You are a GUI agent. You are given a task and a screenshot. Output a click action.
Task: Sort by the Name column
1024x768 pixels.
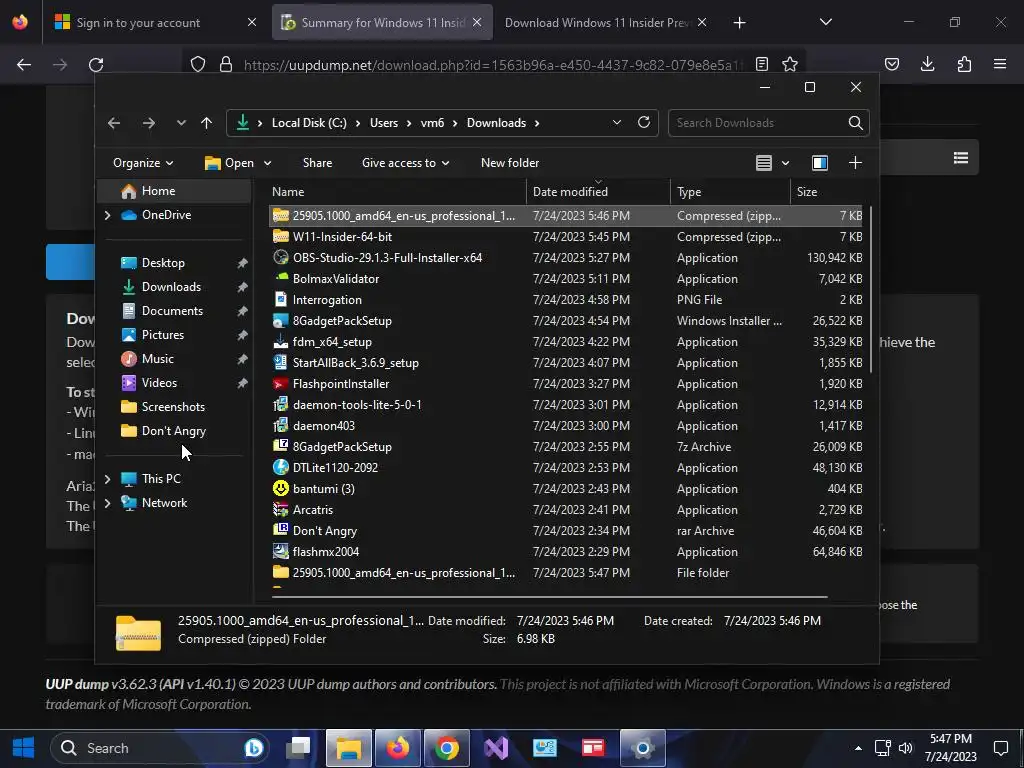(397, 191)
